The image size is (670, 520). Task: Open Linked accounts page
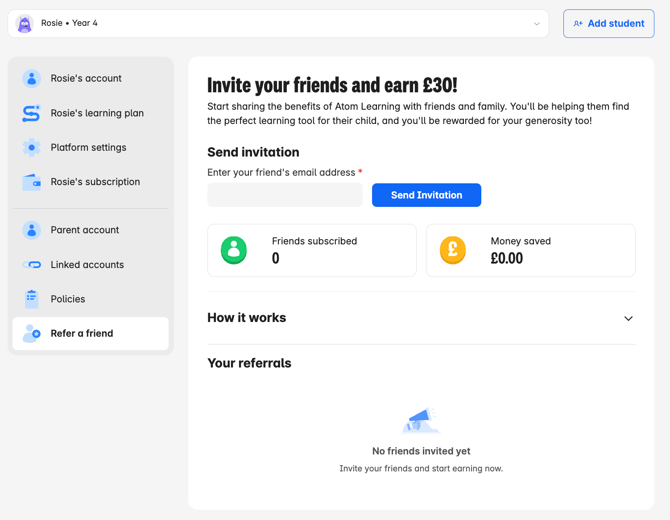click(91, 265)
